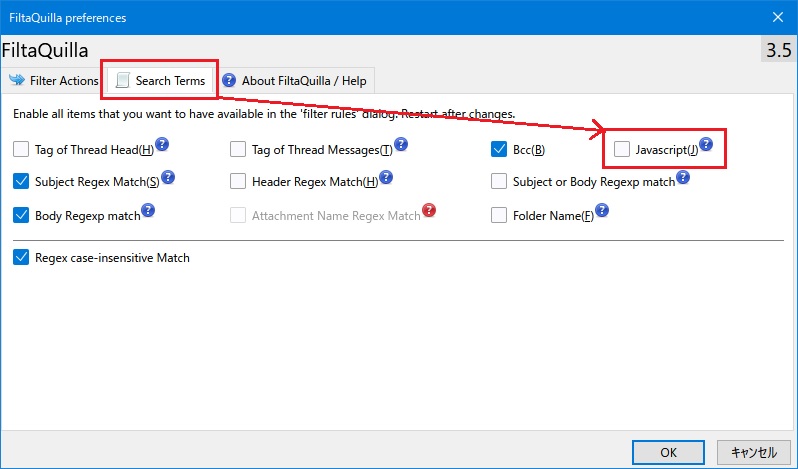Click red help icon beside Attachment Name Regex
This screenshot has width=798, height=469.
point(429,210)
